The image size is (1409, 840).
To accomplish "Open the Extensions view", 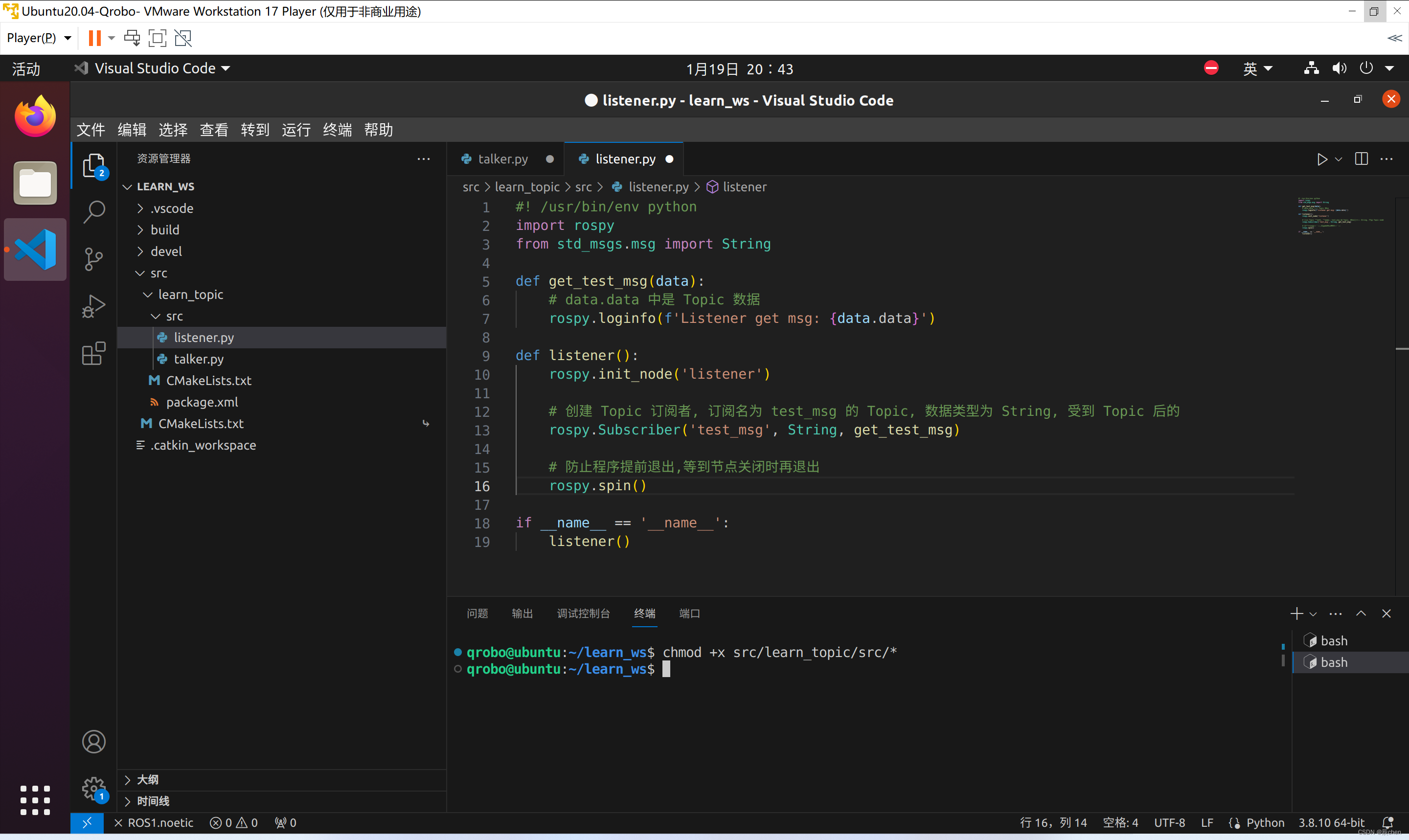I will point(94,354).
